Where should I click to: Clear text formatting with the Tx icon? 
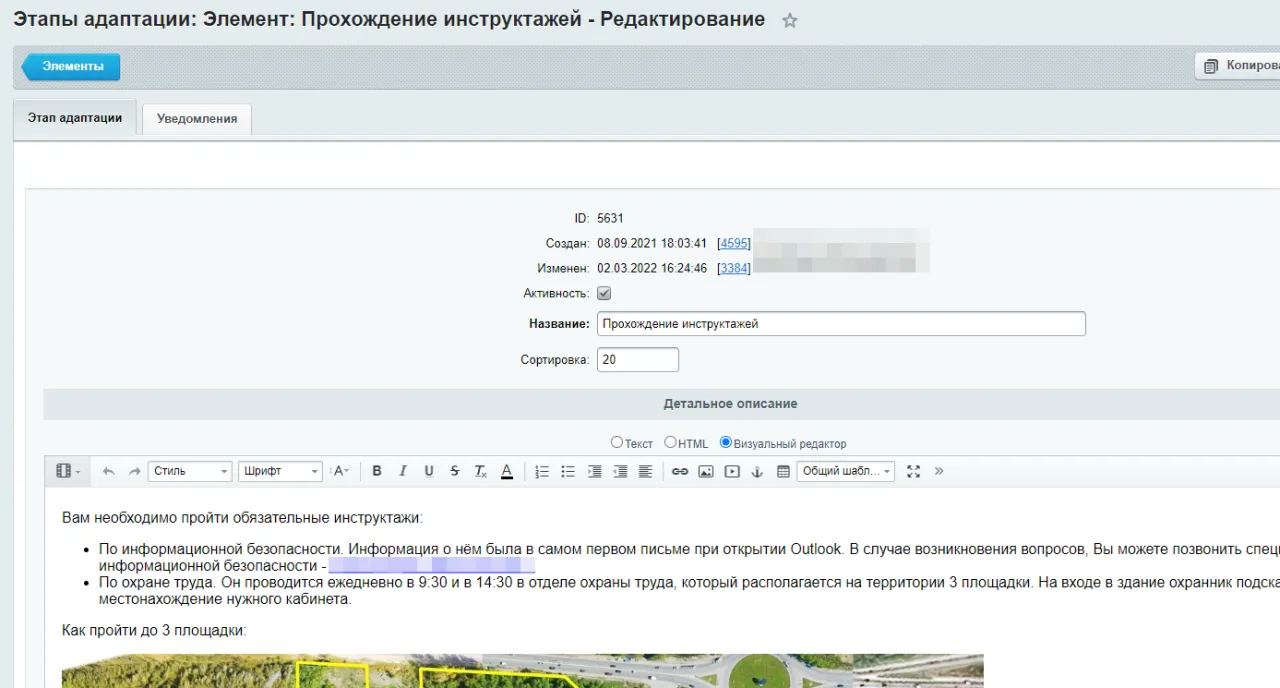(x=480, y=471)
